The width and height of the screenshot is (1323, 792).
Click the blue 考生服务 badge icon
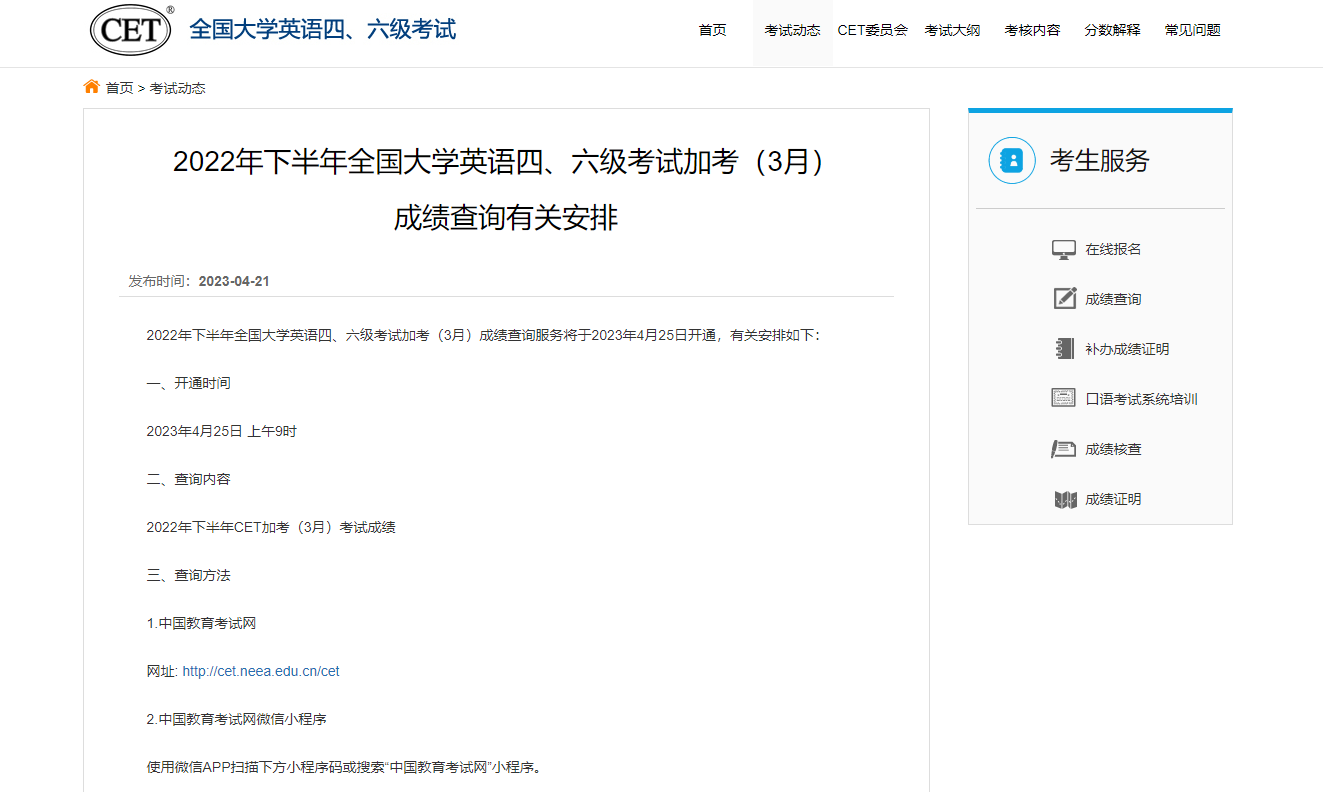[1011, 160]
